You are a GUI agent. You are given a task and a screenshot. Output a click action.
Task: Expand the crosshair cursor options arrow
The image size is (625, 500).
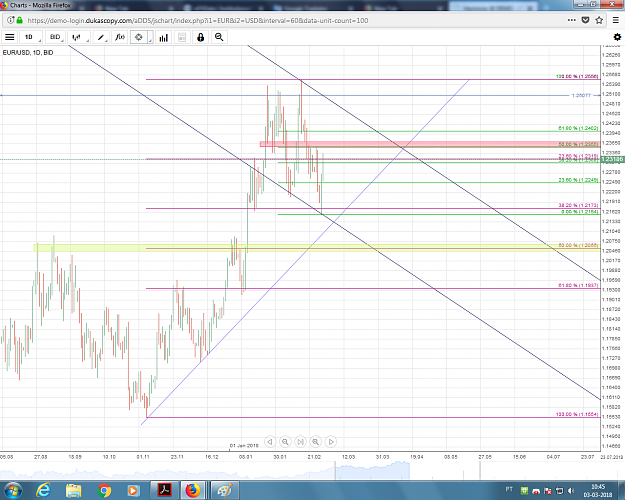(x=150, y=37)
